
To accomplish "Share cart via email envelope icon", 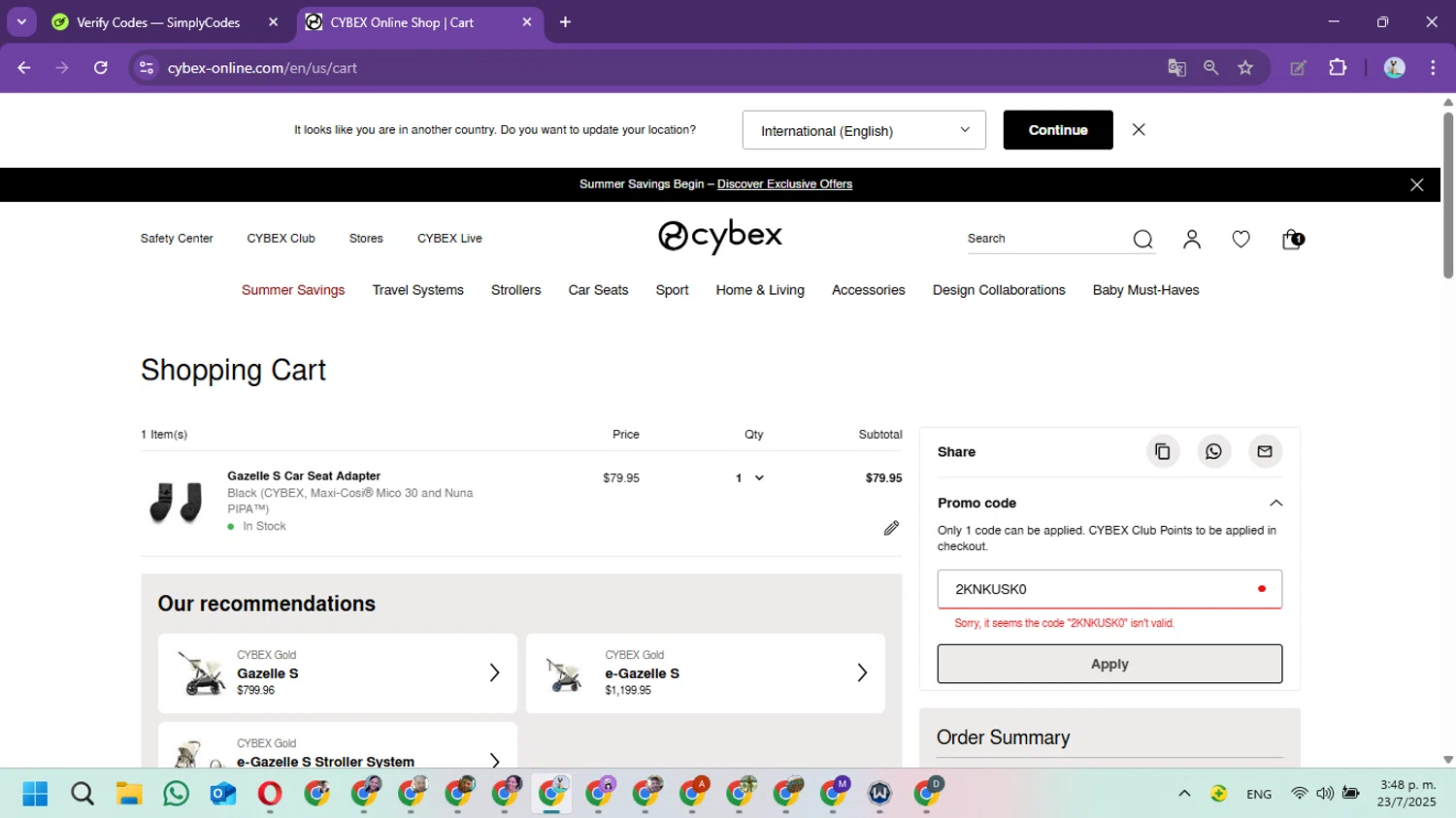I will point(1265,451).
